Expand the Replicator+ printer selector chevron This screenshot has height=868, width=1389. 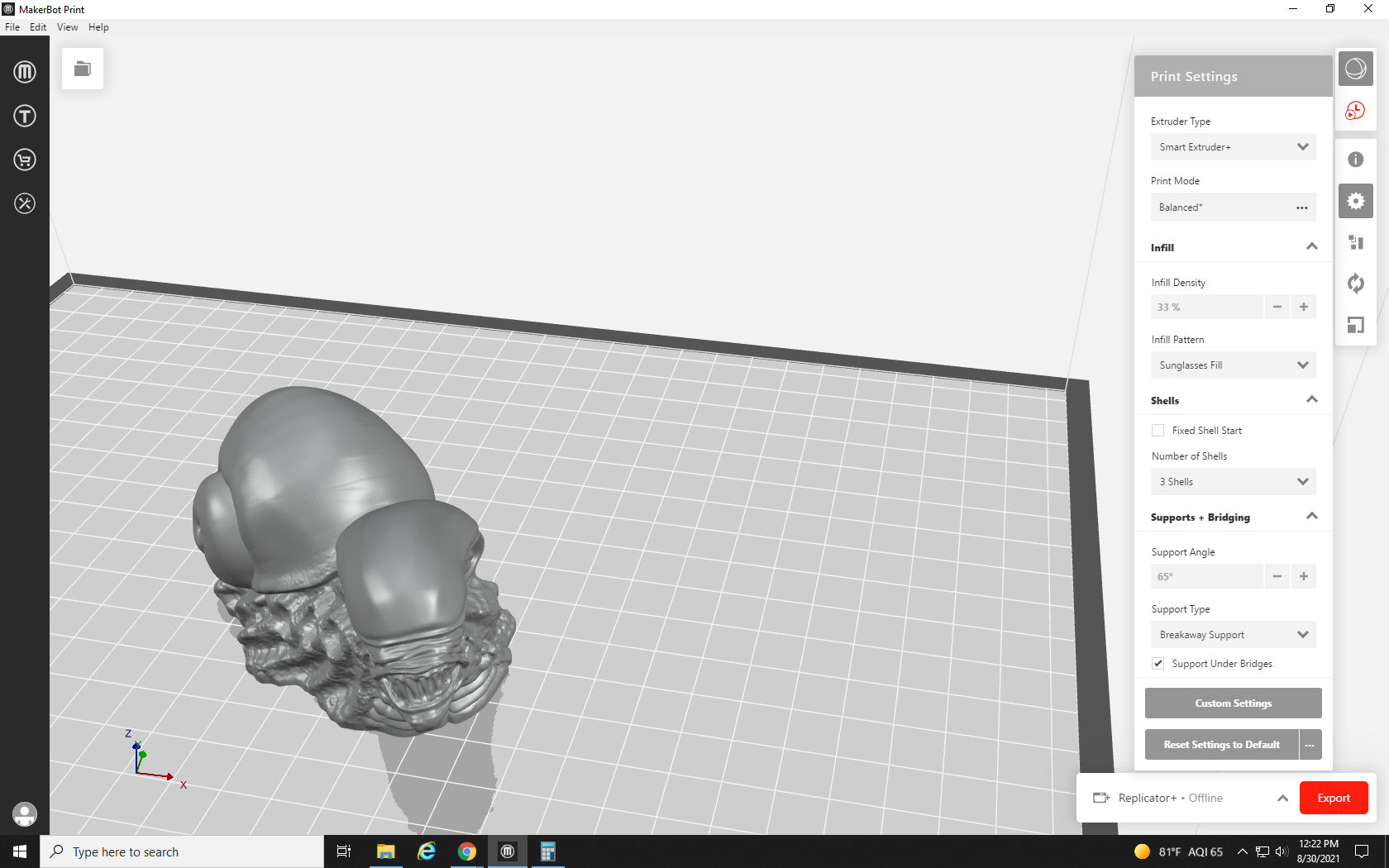[1282, 798]
